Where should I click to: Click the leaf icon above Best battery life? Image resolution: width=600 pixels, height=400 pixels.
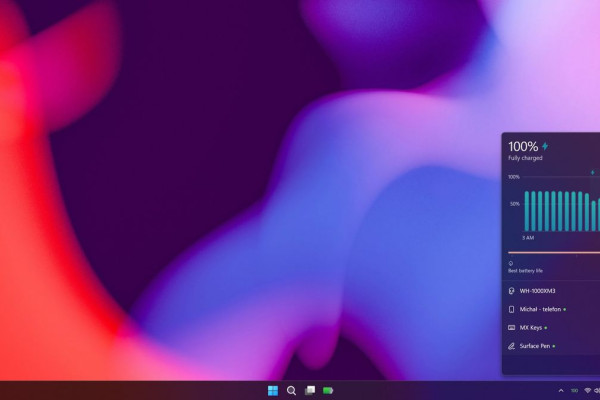click(511, 263)
